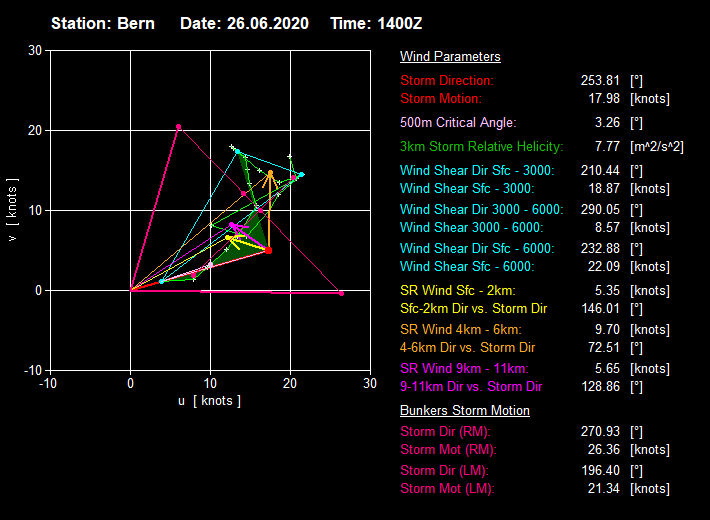Click the yellow SR wind arrowhead

coord(229,238)
